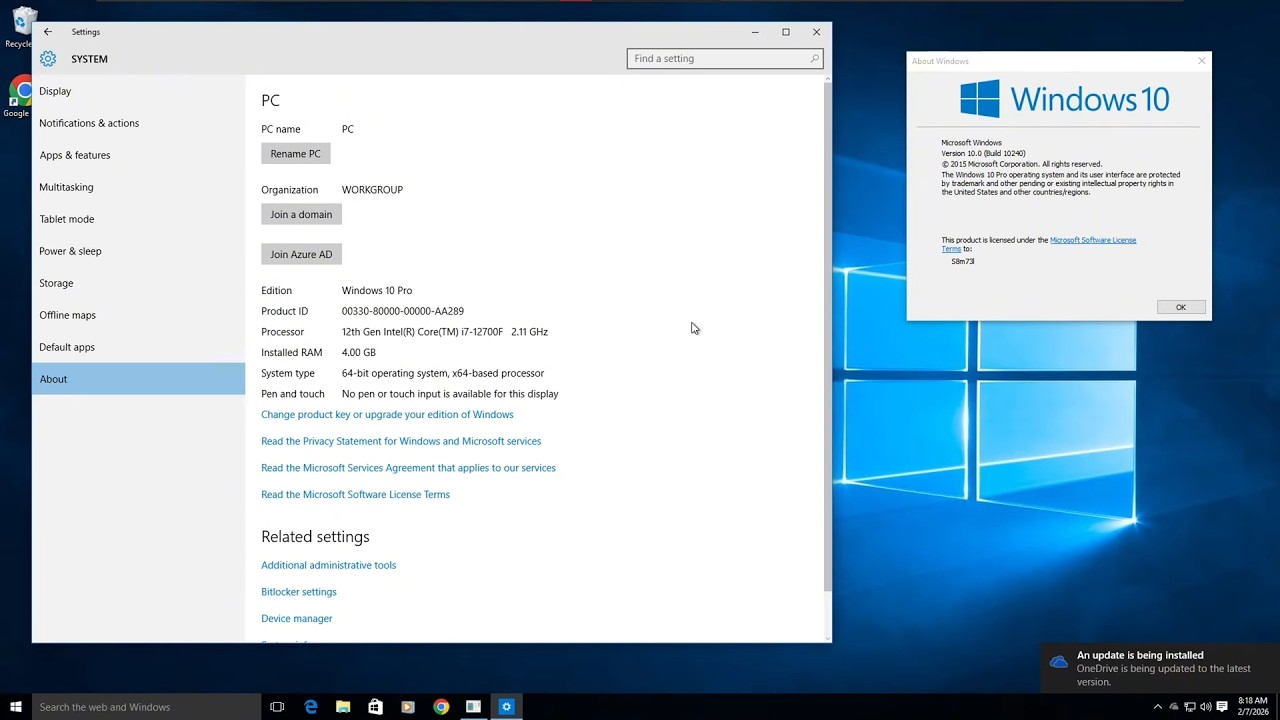Image resolution: width=1280 pixels, height=720 pixels.
Task: Open the Action Center notification icon
Action: (1222, 707)
